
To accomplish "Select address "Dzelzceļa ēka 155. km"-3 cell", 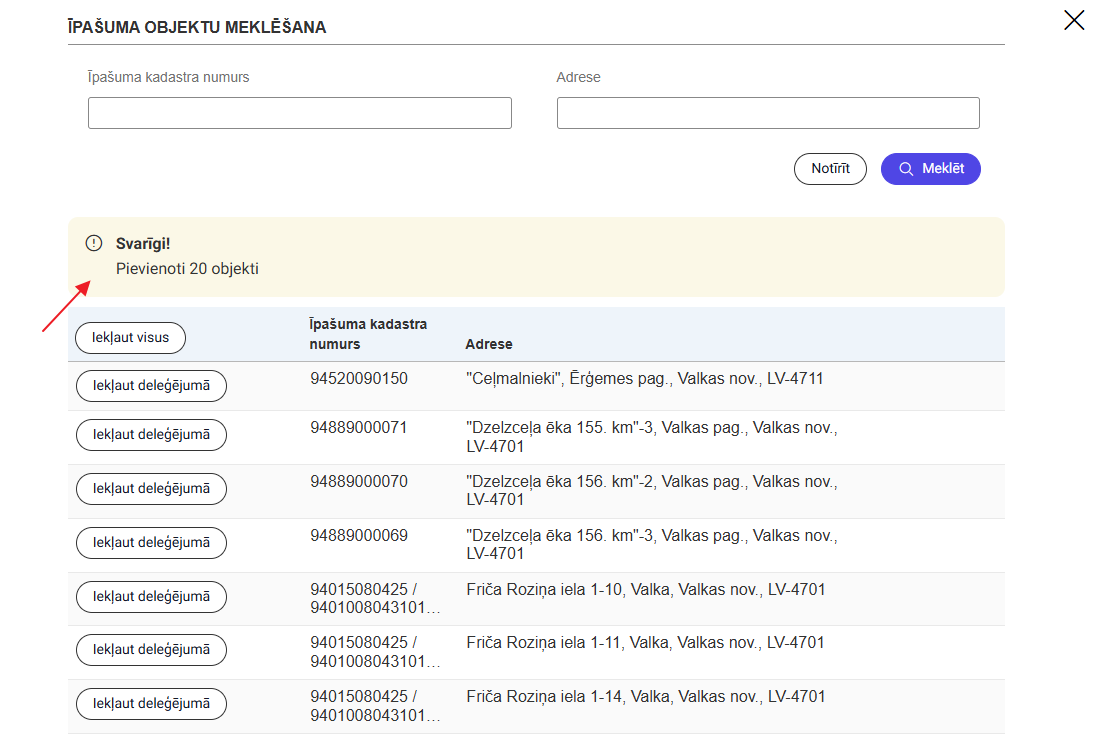I will 651,437.
